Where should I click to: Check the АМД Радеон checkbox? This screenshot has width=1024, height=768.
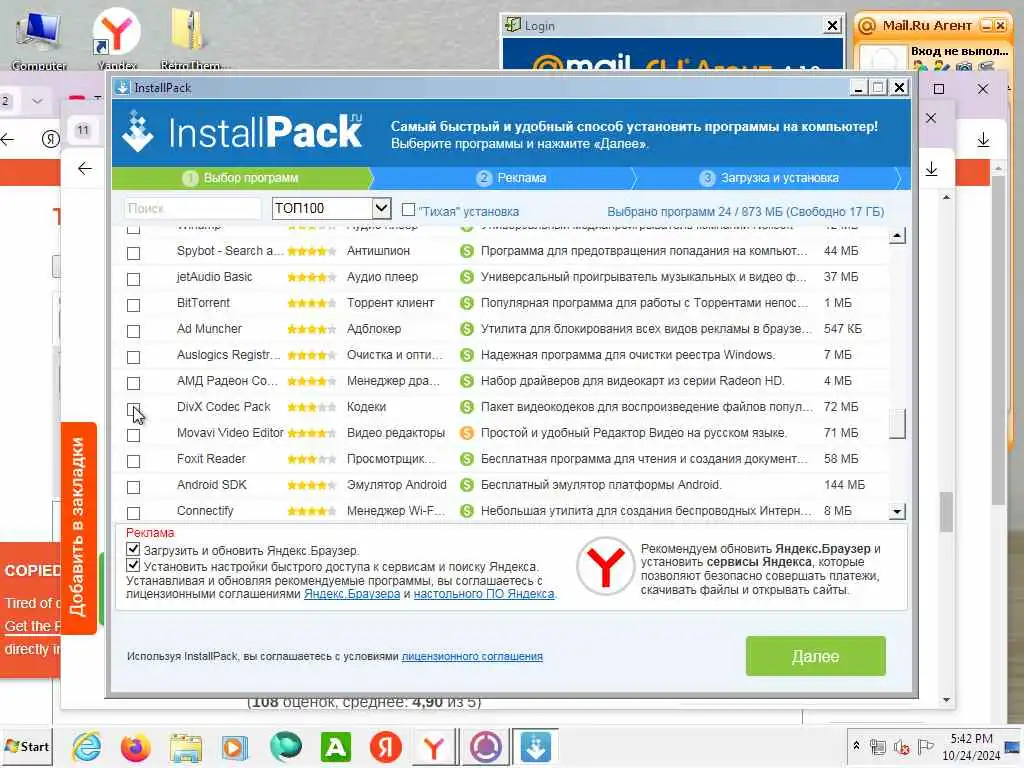click(x=133, y=383)
